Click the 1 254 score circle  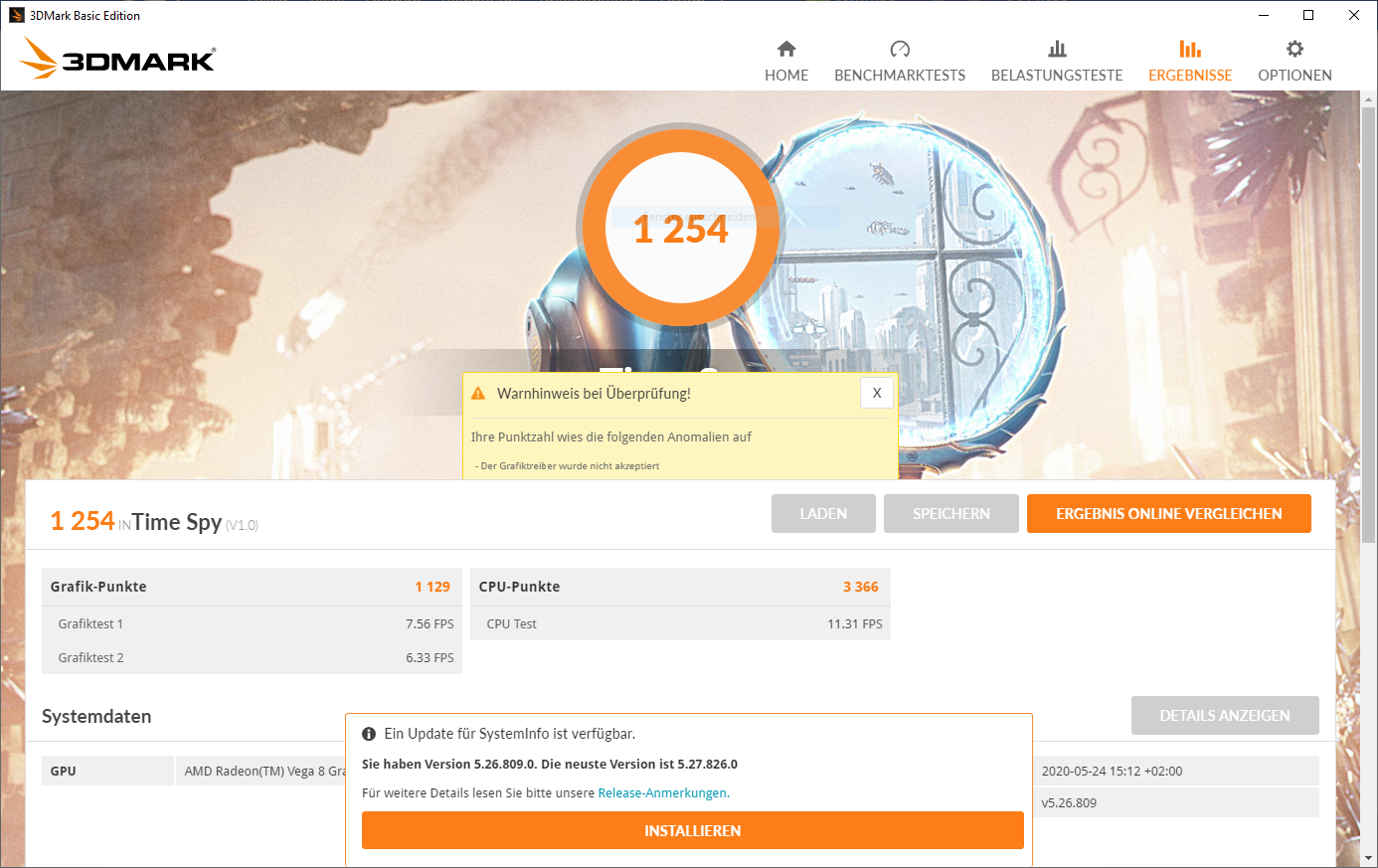tap(681, 228)
